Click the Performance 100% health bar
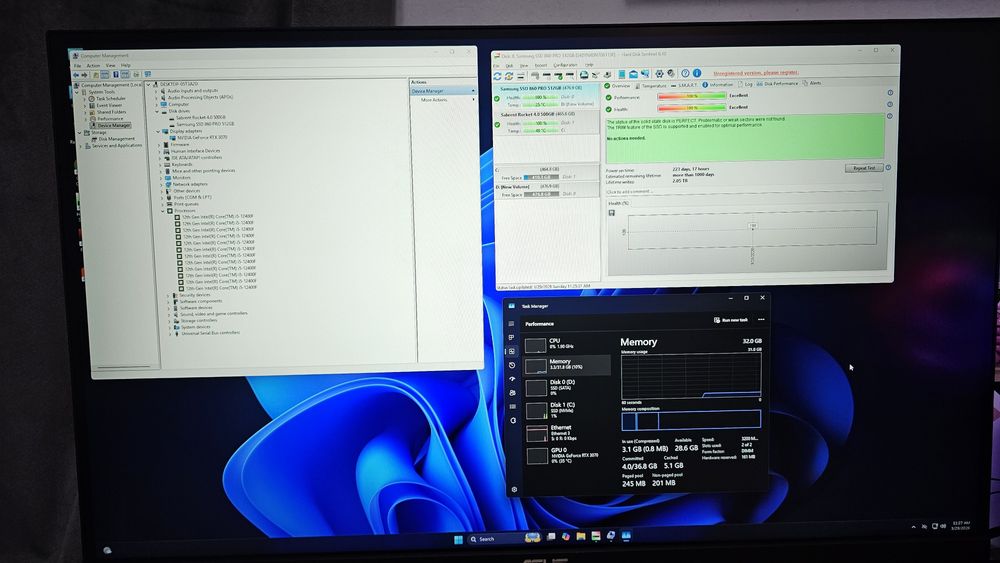 pyautogui.click(x=691, y=96)
